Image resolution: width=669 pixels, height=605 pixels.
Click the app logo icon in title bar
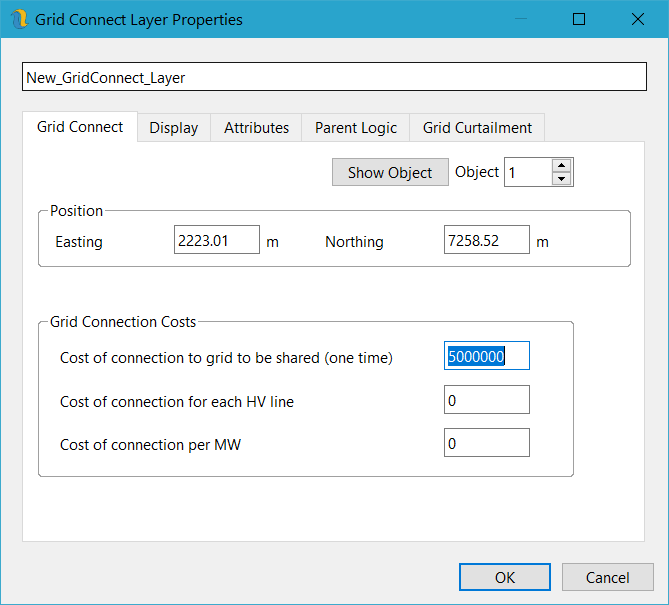pos(18,19)
